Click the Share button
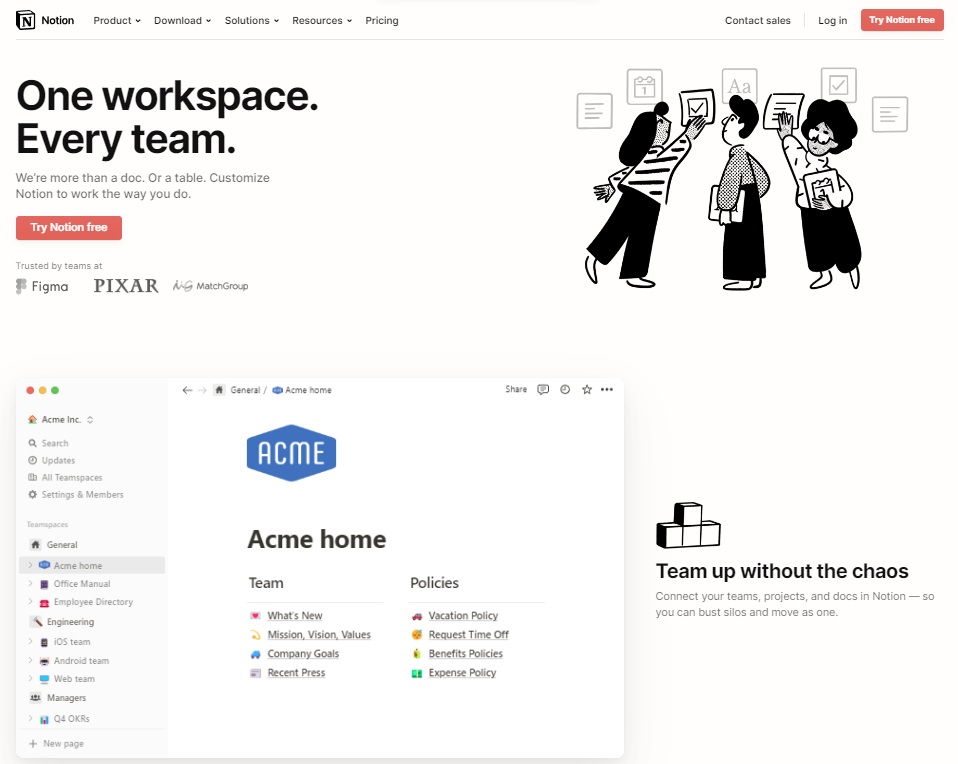The image size is (958, 764). tap(516, 389)
